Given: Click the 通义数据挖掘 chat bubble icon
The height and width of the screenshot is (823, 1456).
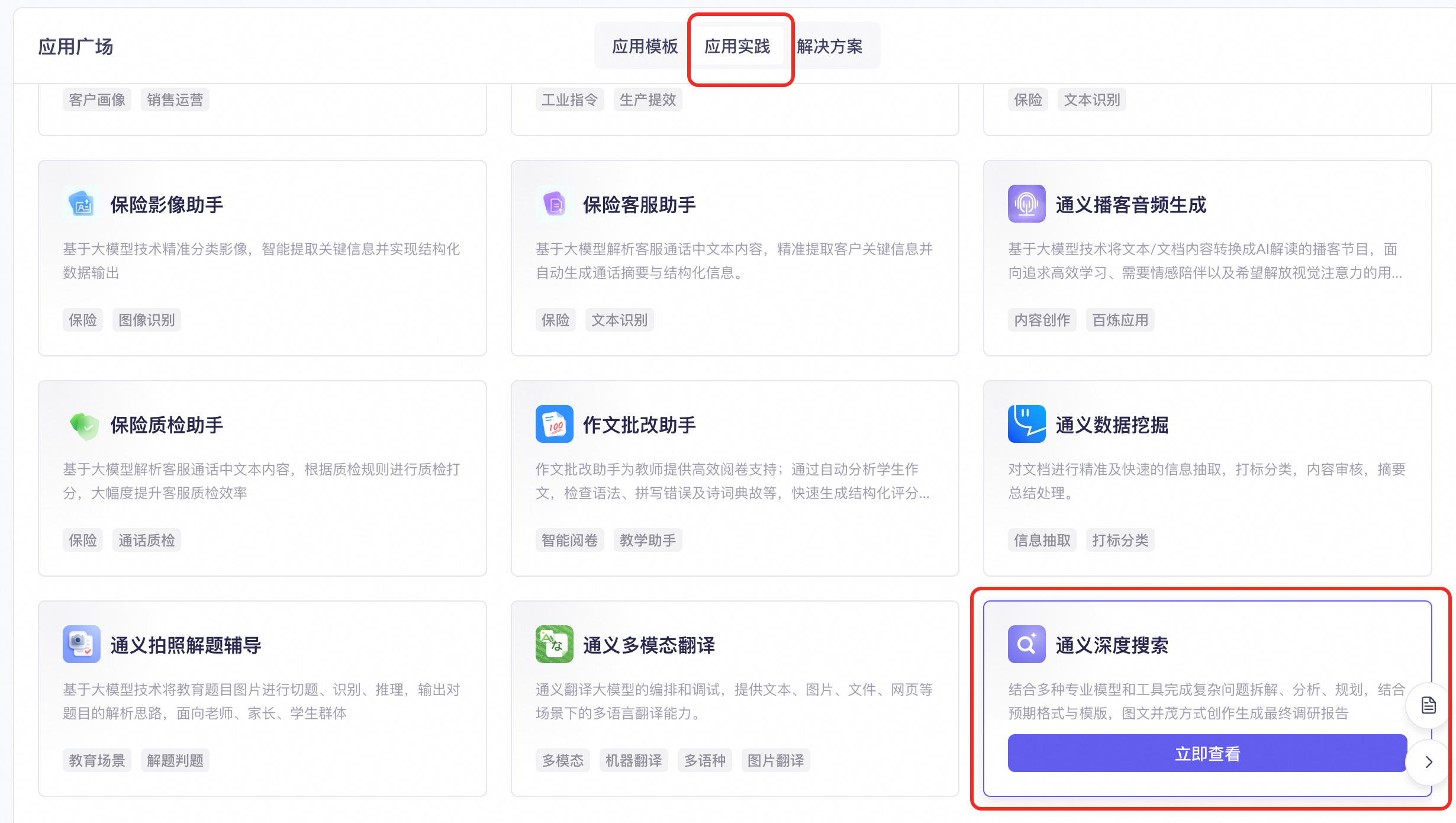Looking at the screenshot, I should point(1026,424).
